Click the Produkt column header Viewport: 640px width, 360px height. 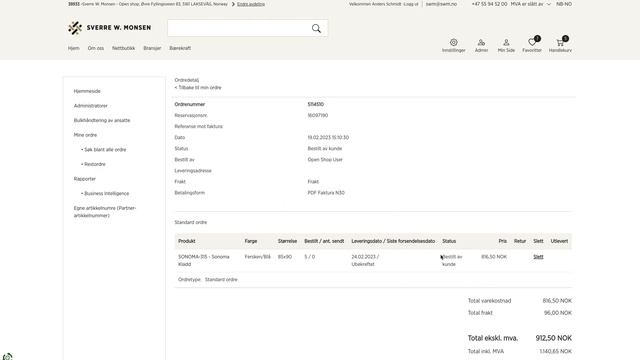187,241
